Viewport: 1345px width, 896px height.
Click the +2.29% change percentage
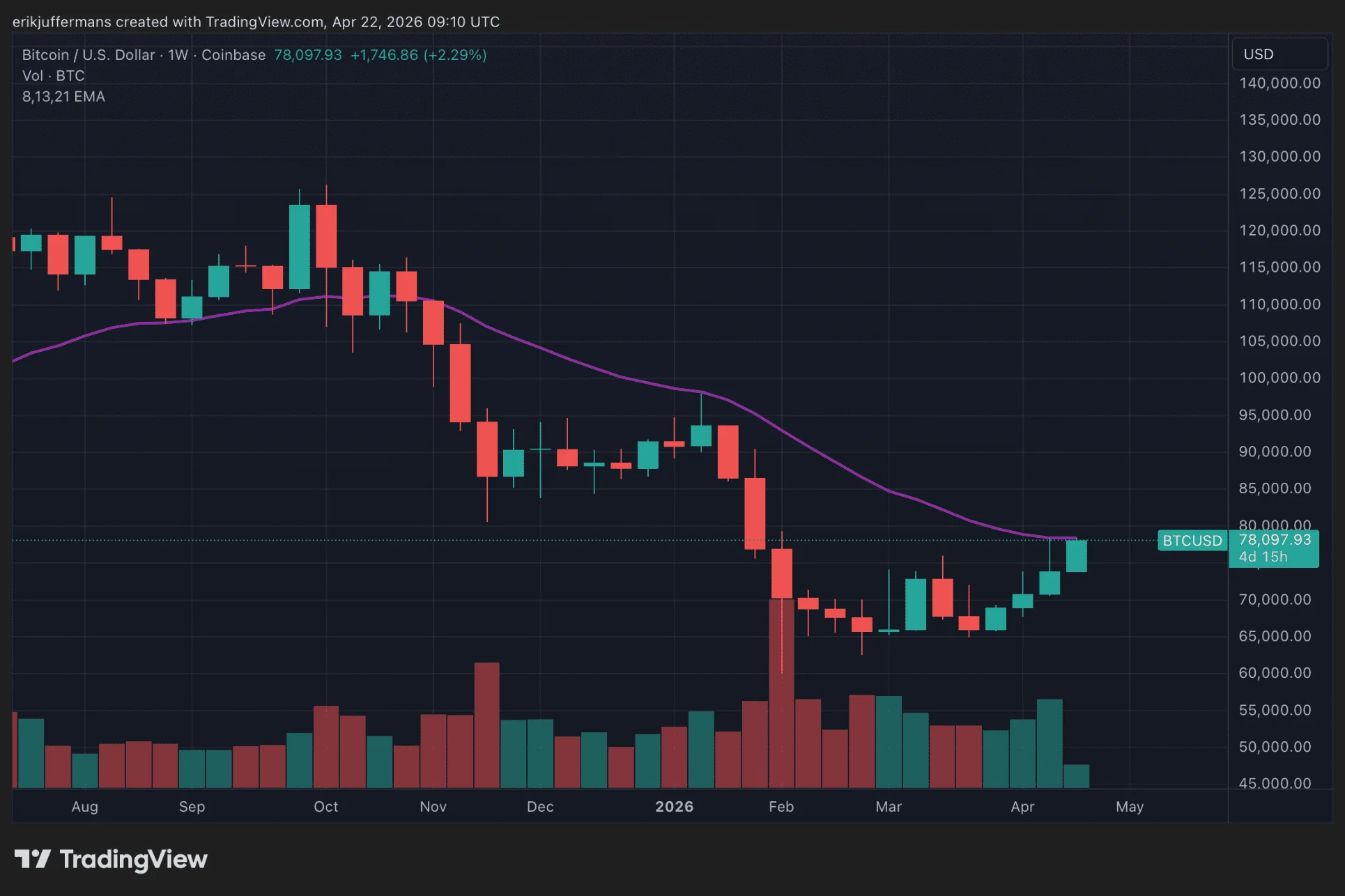tap(456, 55)
